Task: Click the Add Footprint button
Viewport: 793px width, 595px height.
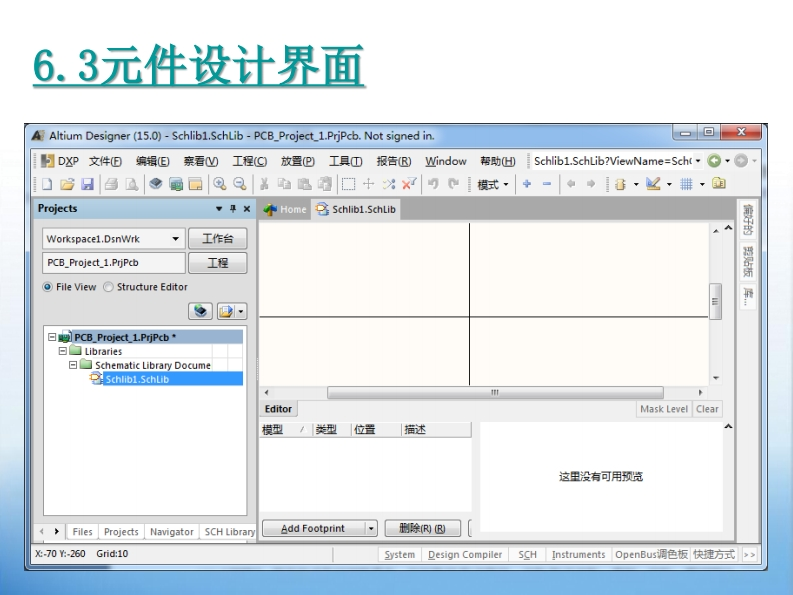Action: point(312,528)
